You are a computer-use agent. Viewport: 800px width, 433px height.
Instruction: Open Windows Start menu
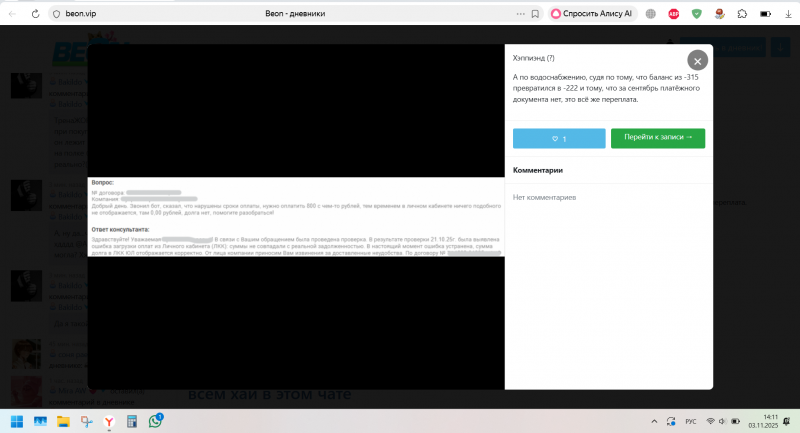click(x=17, y=421)
